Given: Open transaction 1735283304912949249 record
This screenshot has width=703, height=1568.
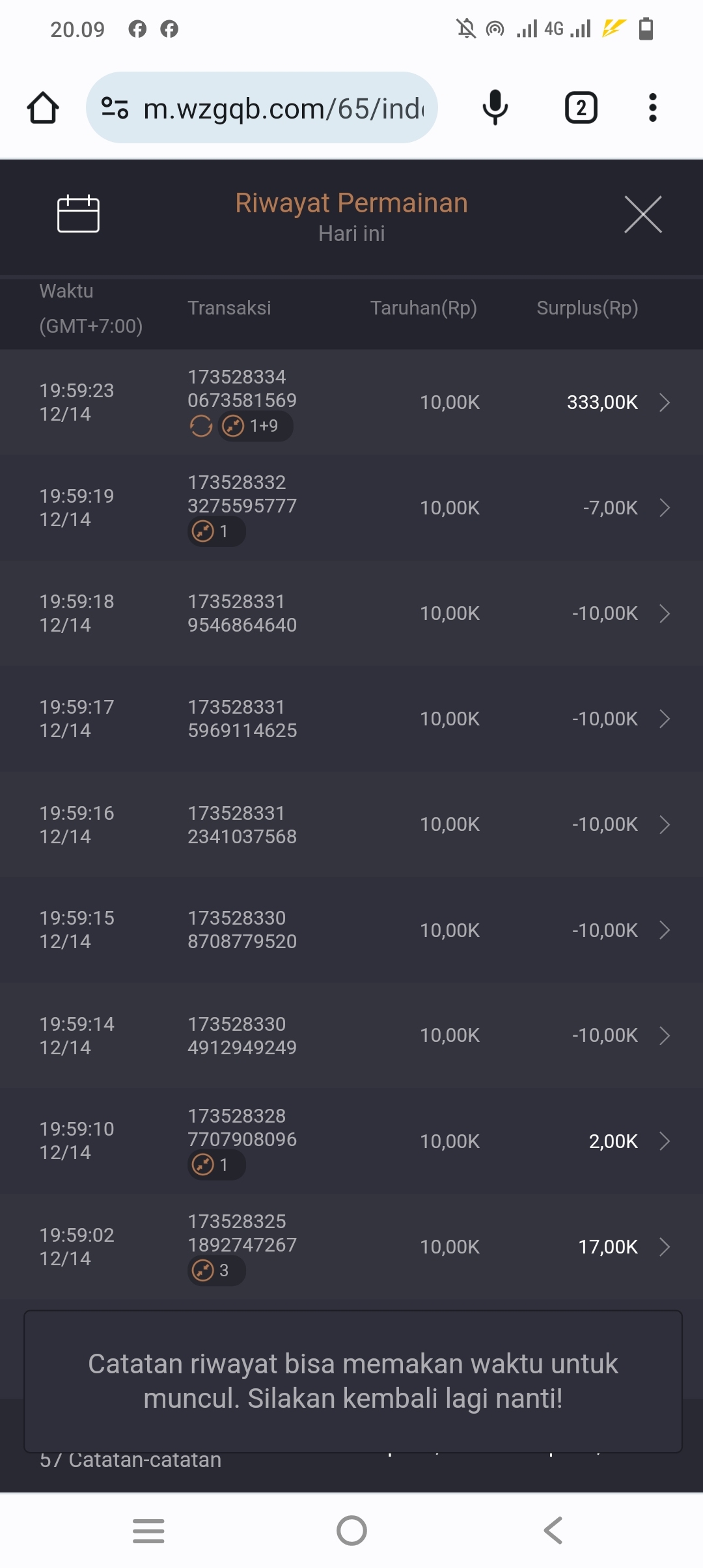Looking at the screenshot, I should coord(242,1035).
